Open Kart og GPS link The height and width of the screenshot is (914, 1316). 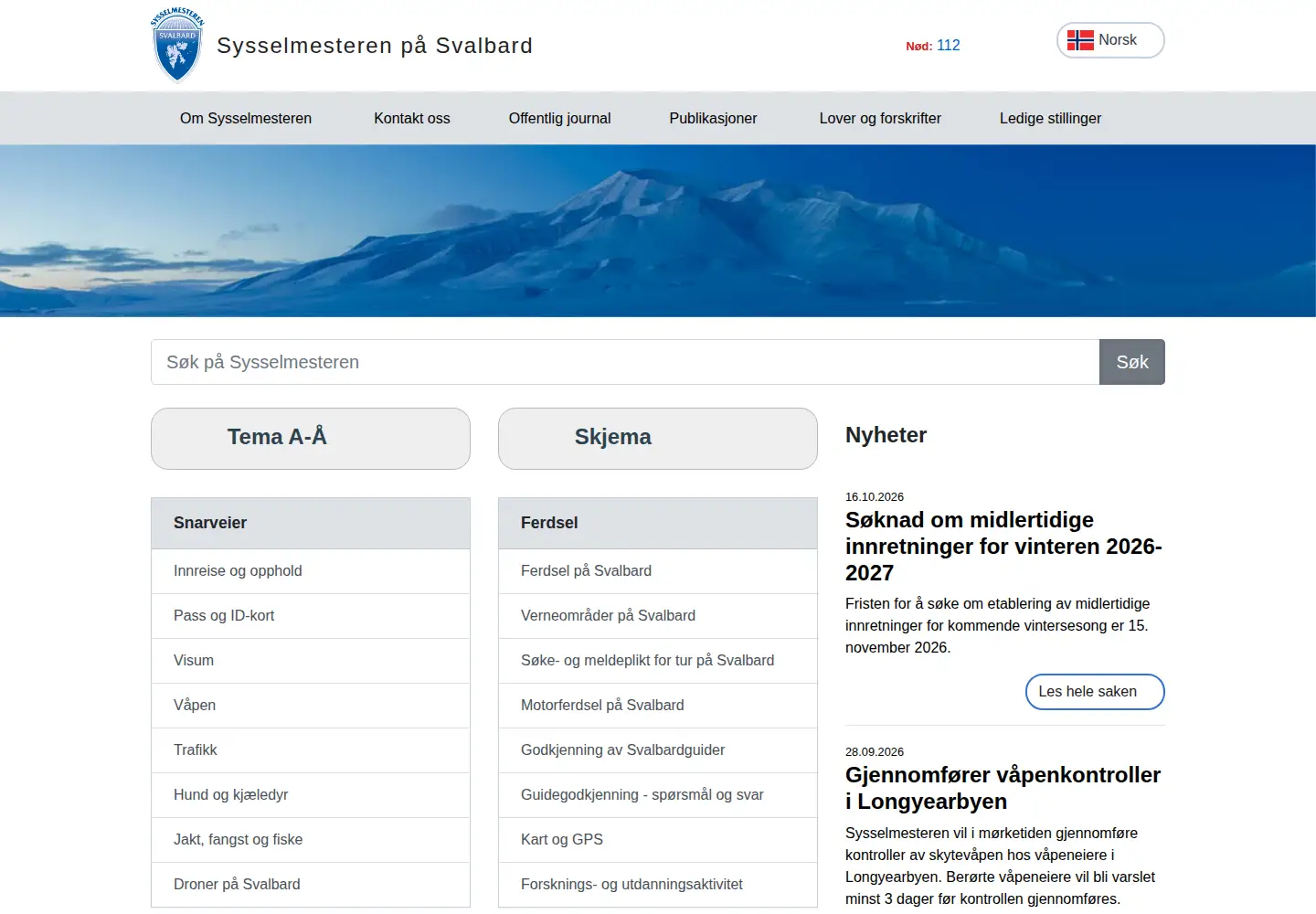(658, 840)
